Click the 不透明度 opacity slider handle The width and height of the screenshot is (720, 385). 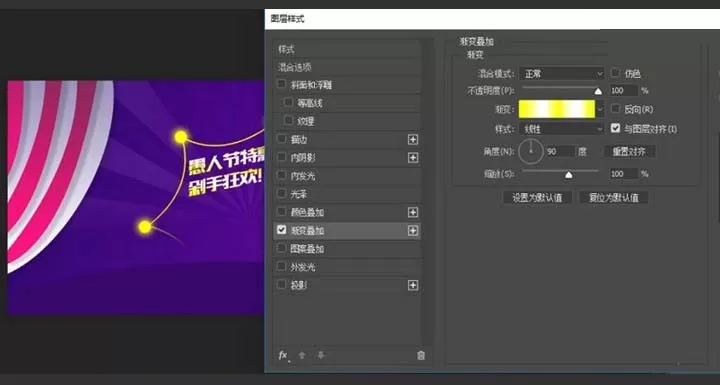coord(598,91)
